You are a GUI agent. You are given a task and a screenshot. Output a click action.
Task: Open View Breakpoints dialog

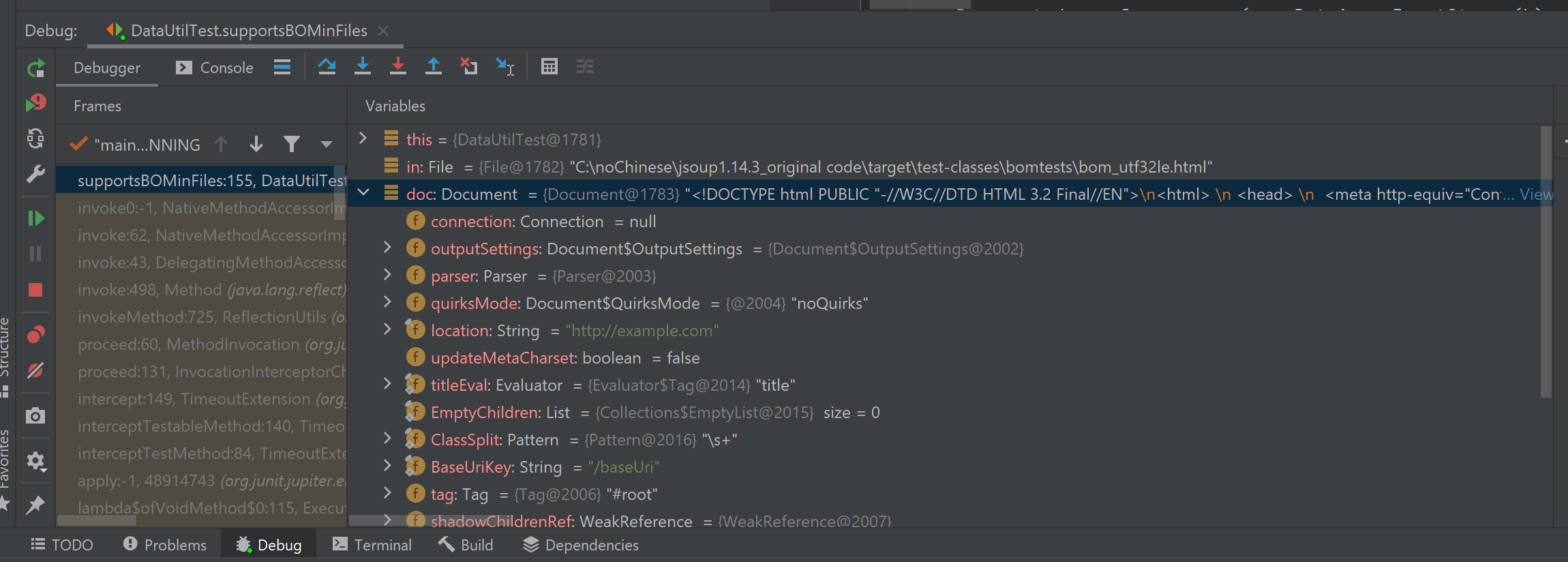[x=35, y=335]
